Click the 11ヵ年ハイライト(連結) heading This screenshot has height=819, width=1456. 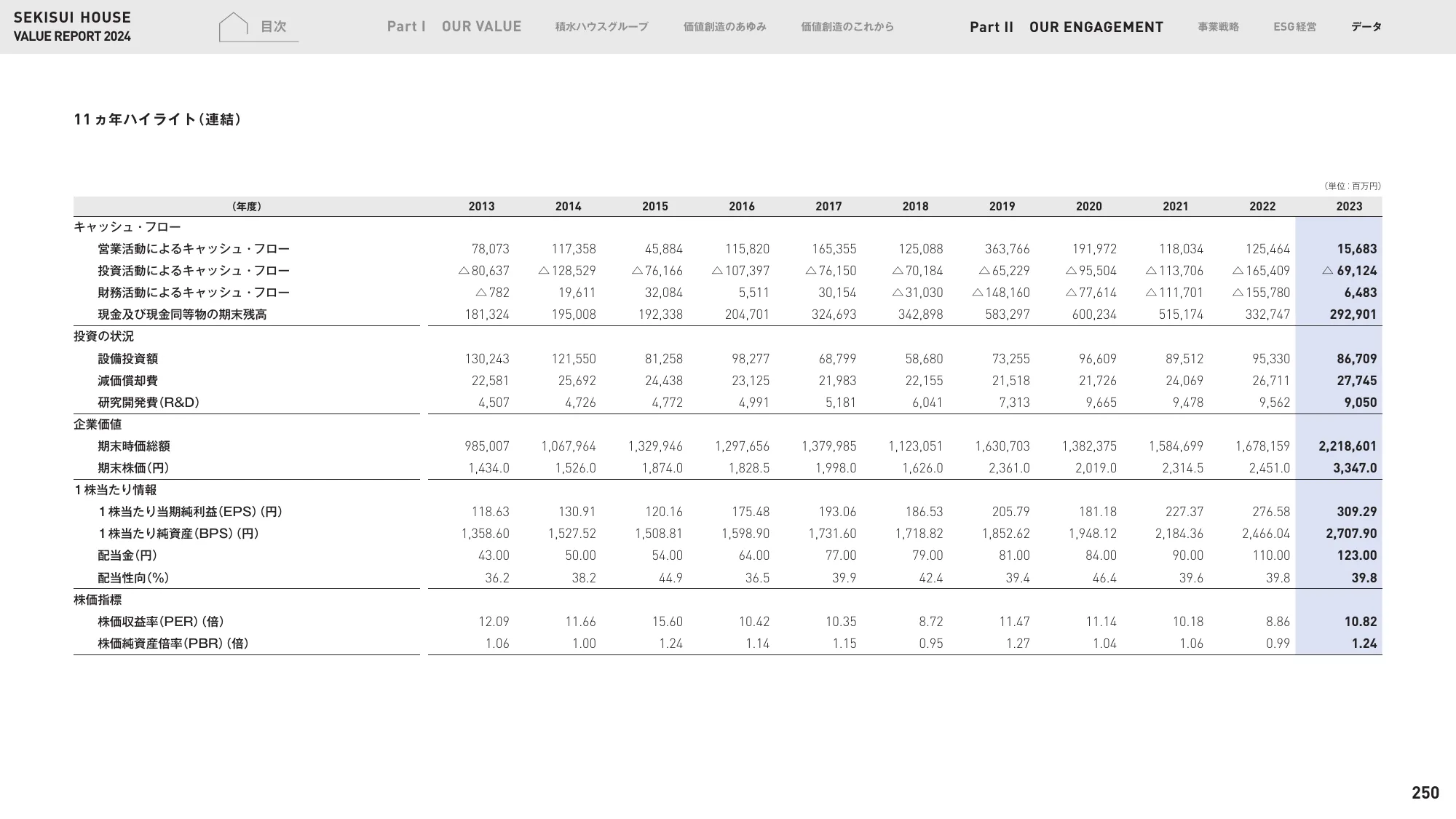[x=157, y=119]
